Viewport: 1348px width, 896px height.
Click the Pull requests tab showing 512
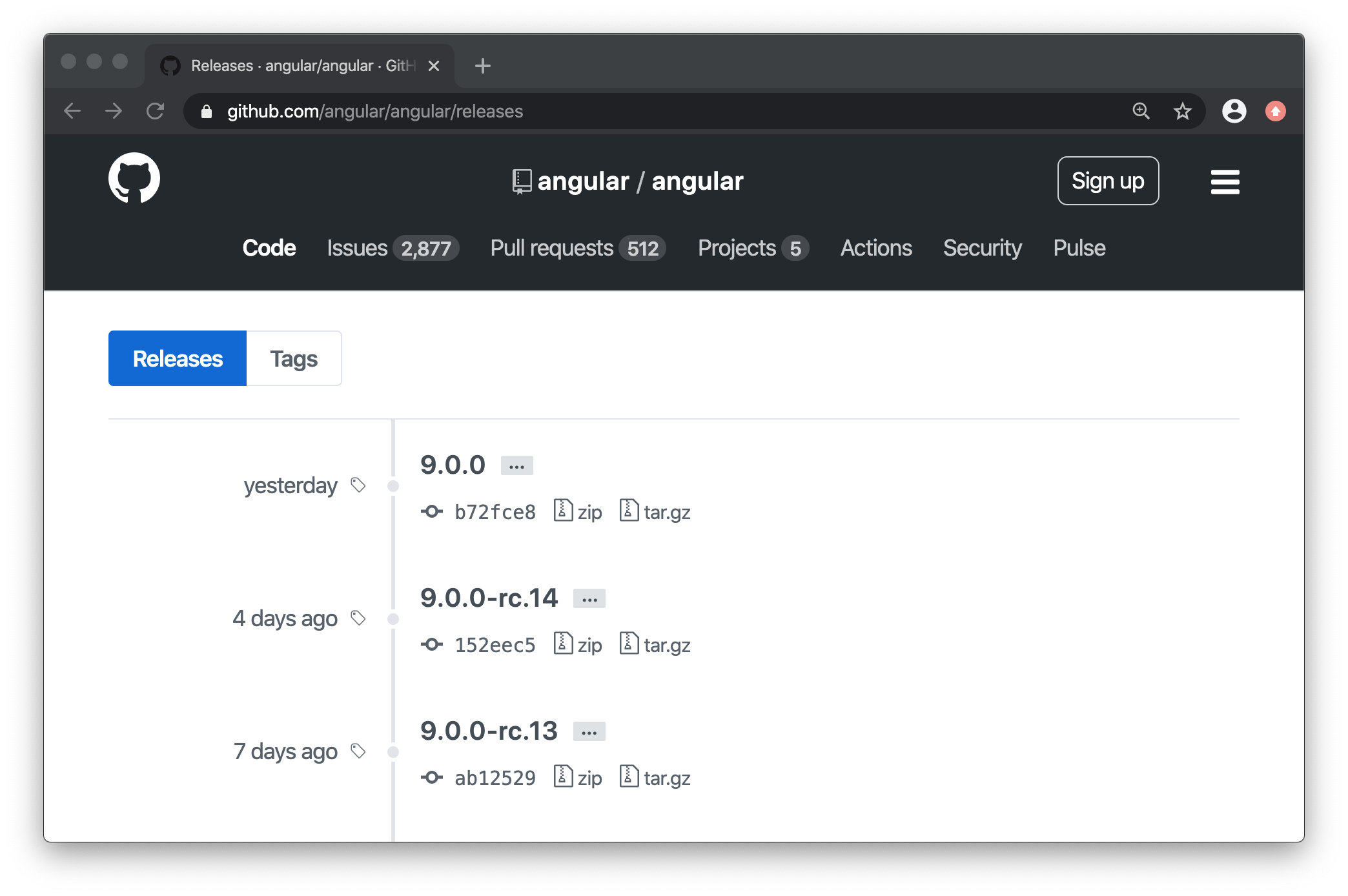coord(576,247)
